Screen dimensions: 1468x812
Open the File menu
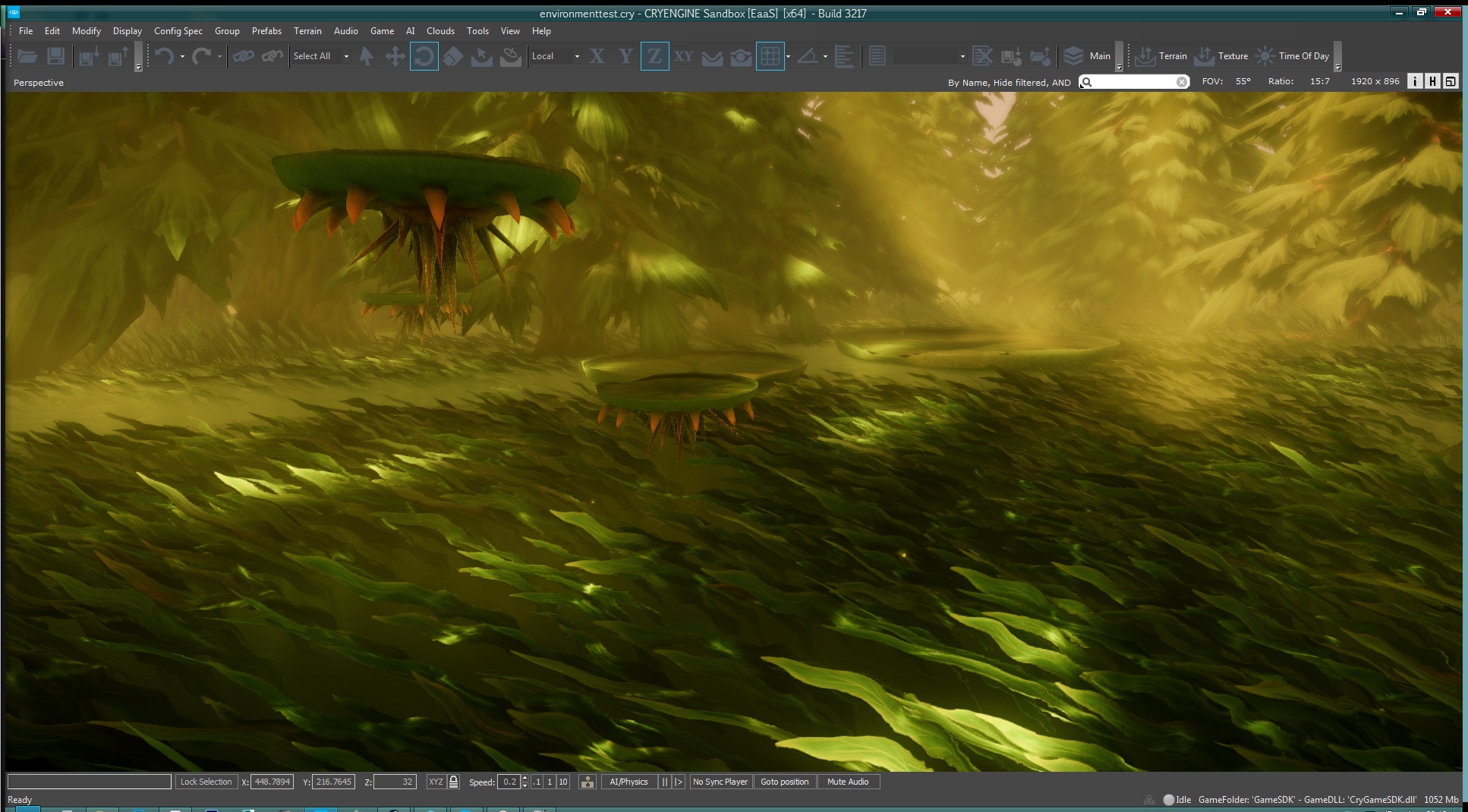pos(26,31)
